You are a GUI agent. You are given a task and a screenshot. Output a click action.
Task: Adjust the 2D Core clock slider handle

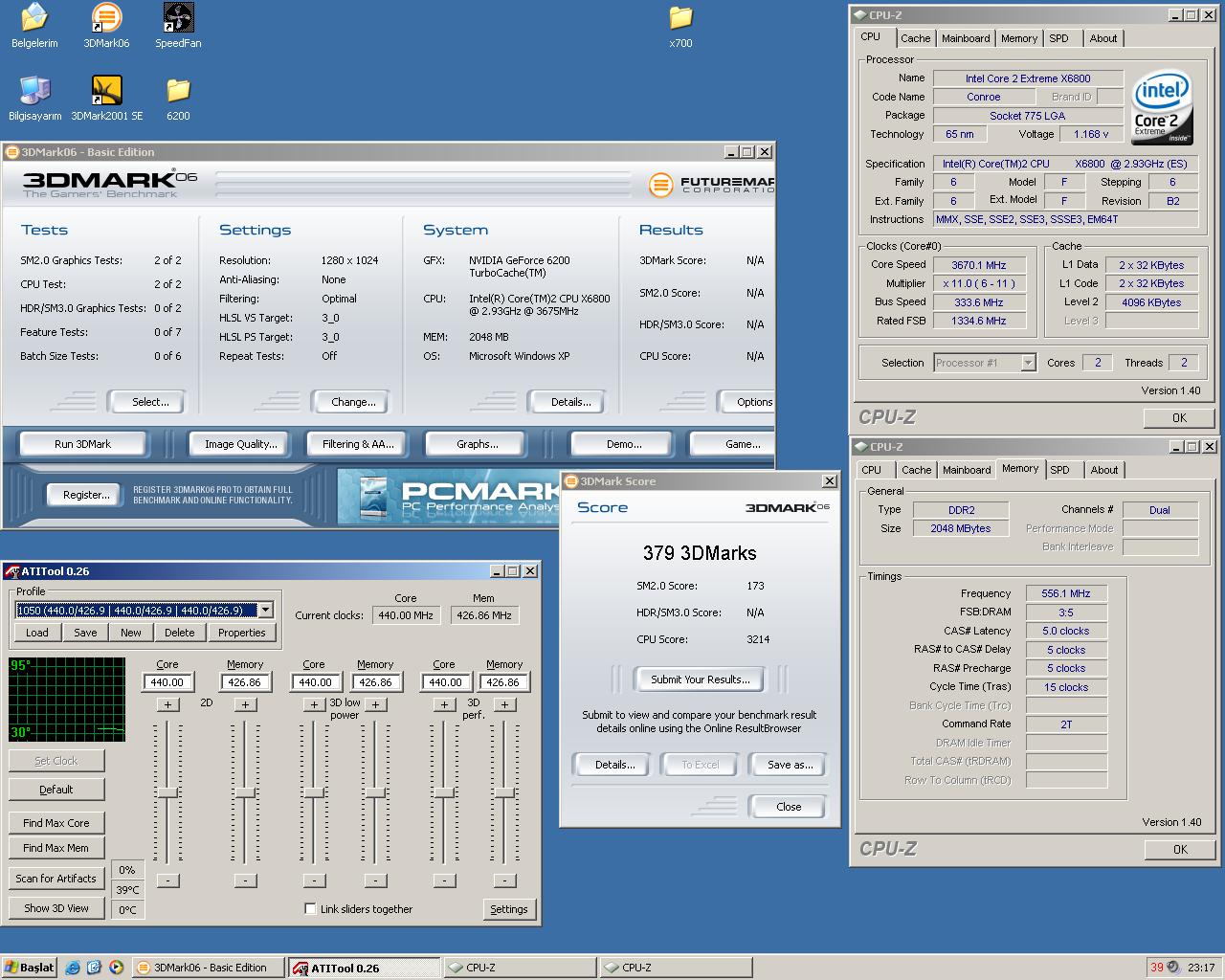[167, 793]
